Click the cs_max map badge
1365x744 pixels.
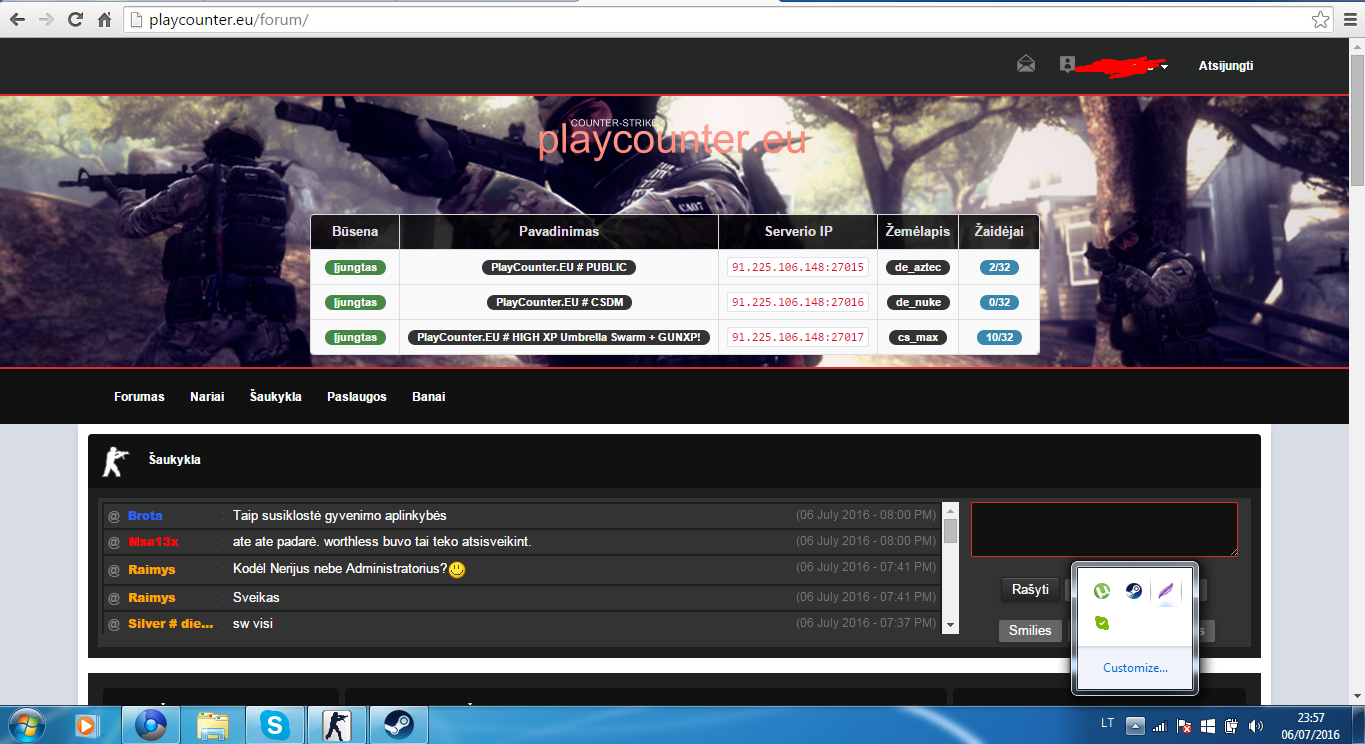pyautogui.click(x=918, y=337)
